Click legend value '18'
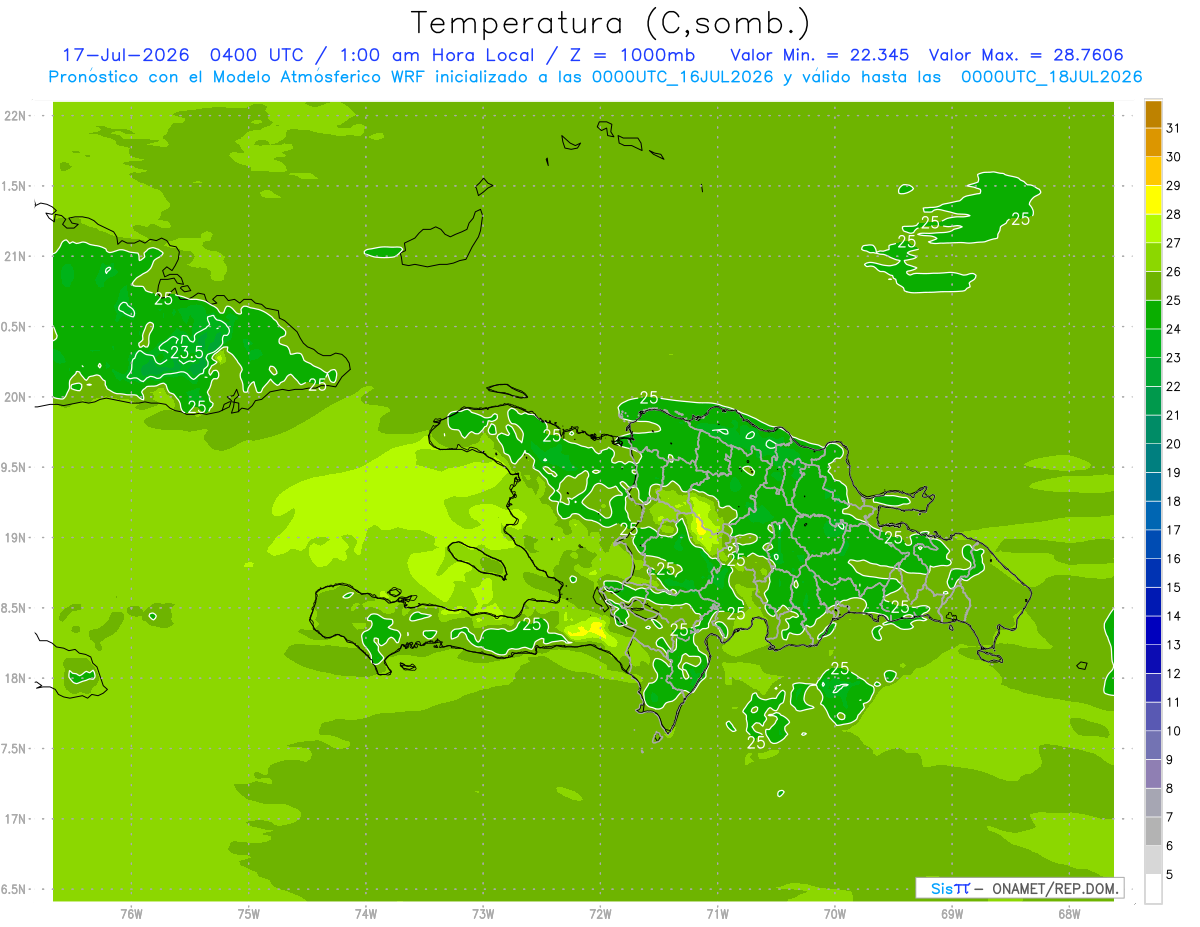Screen dimensions: 1200x927 pyautogui.click(x=1174, y=501)
